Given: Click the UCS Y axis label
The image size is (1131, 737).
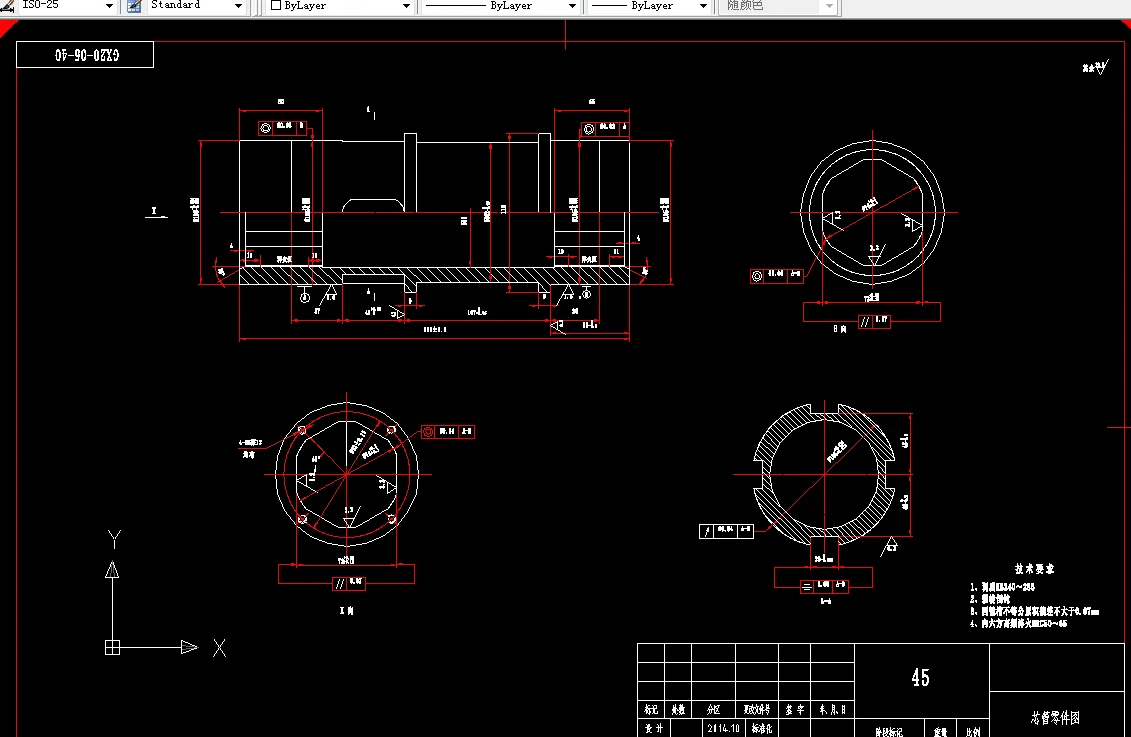Looking at the screenshot, I should (114, 539).
